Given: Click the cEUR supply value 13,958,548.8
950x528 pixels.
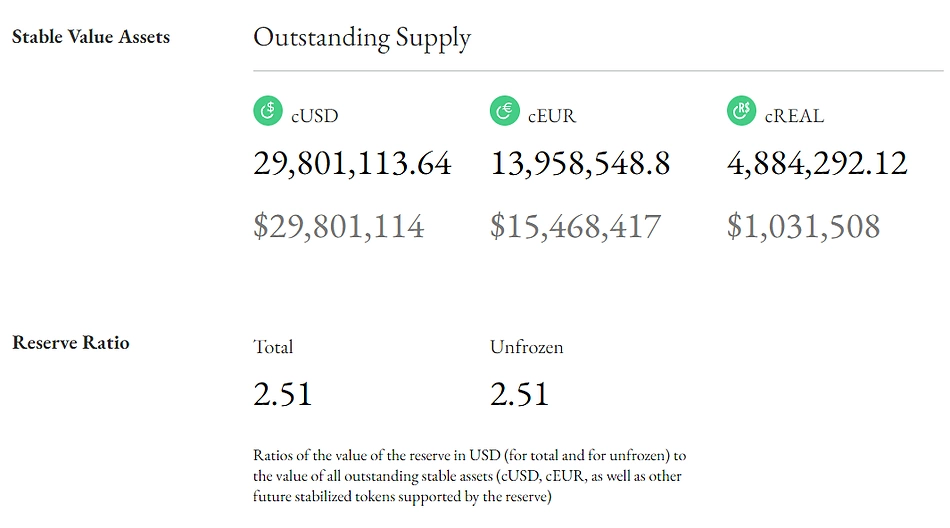Looking at the screenshot, I should 580,164.
